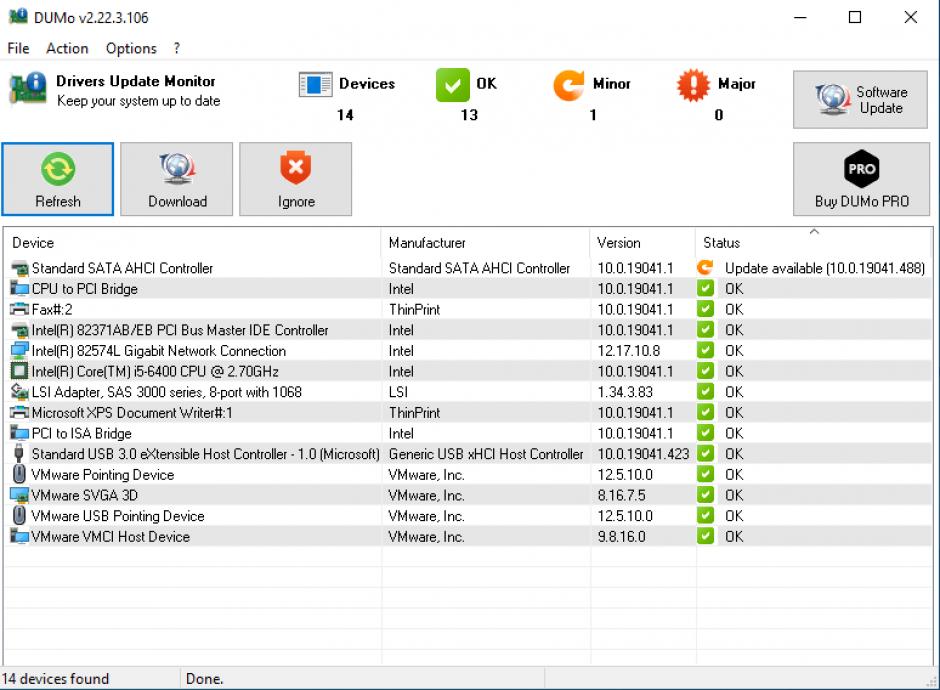Click orange update icon for SATA AHCI Controller
940x690 pixels.
(706, 268)
